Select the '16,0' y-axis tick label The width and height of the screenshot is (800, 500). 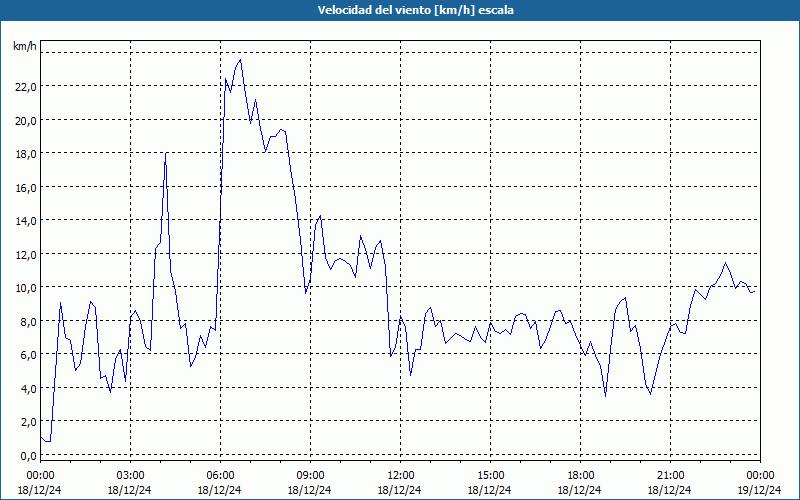pos(26,187)
